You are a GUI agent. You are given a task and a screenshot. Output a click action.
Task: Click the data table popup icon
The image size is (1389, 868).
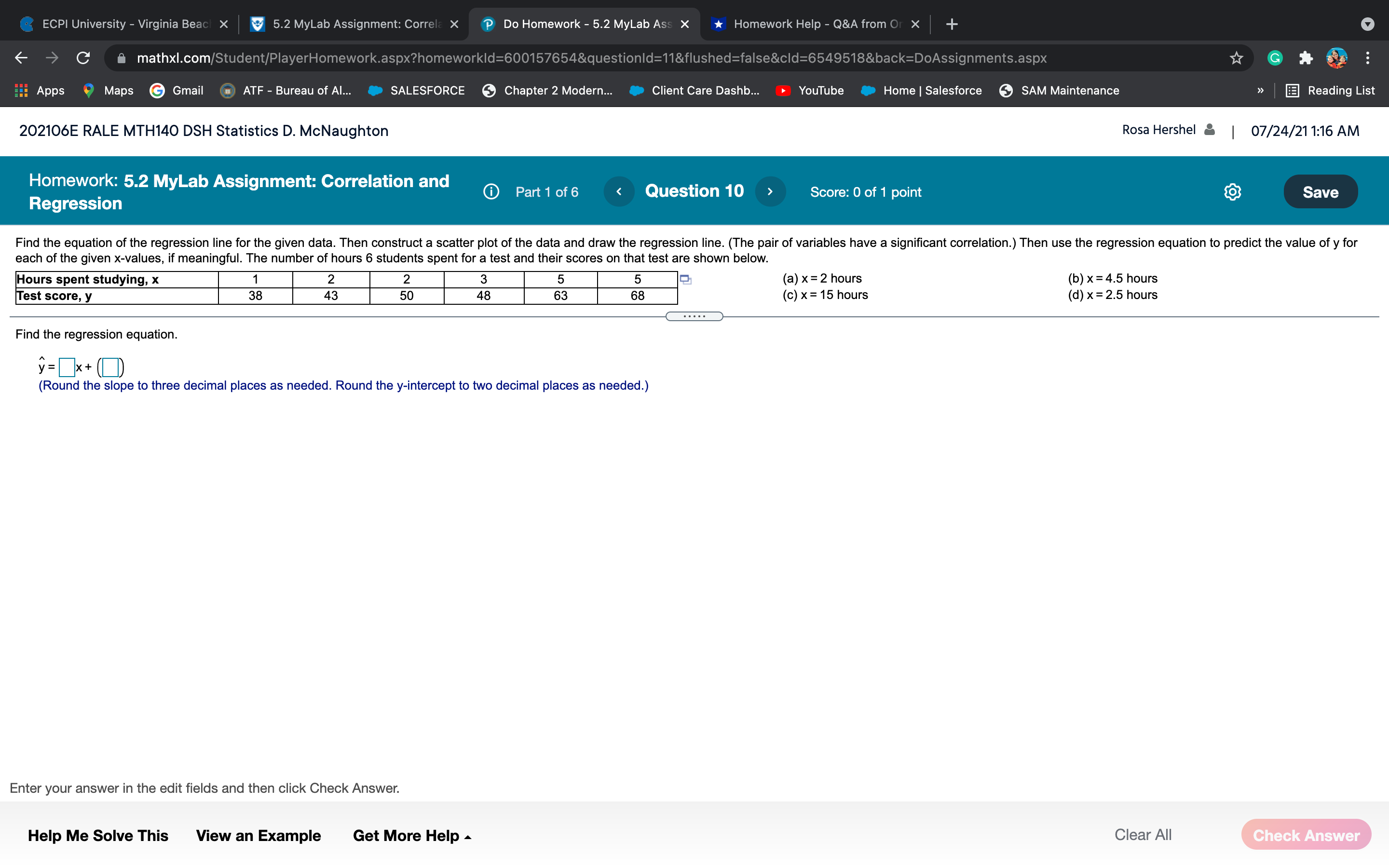click(x=685, y=280)
